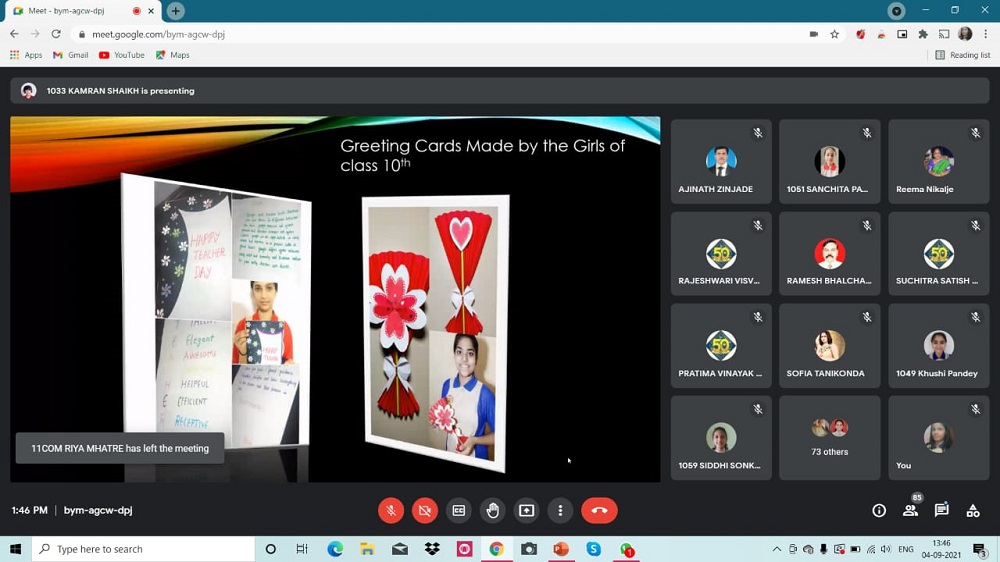The image size is (1000, 562).
Task: Show the participants list (85)
Action: (x=910, y=510)
